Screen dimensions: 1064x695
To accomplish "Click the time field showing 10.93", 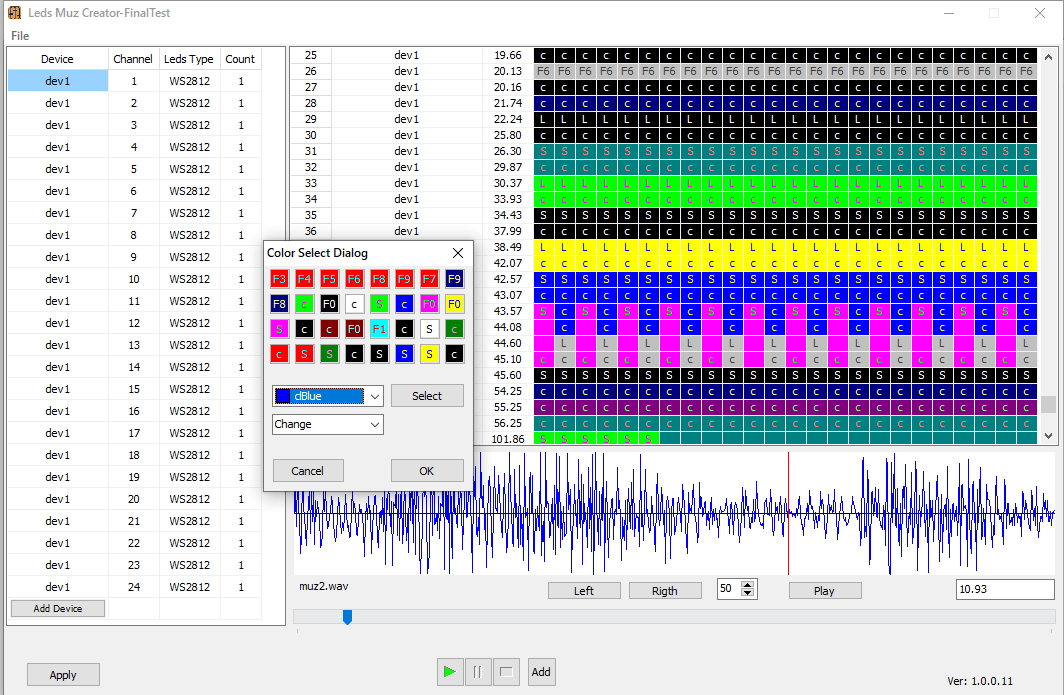I will pos(1004,590).
